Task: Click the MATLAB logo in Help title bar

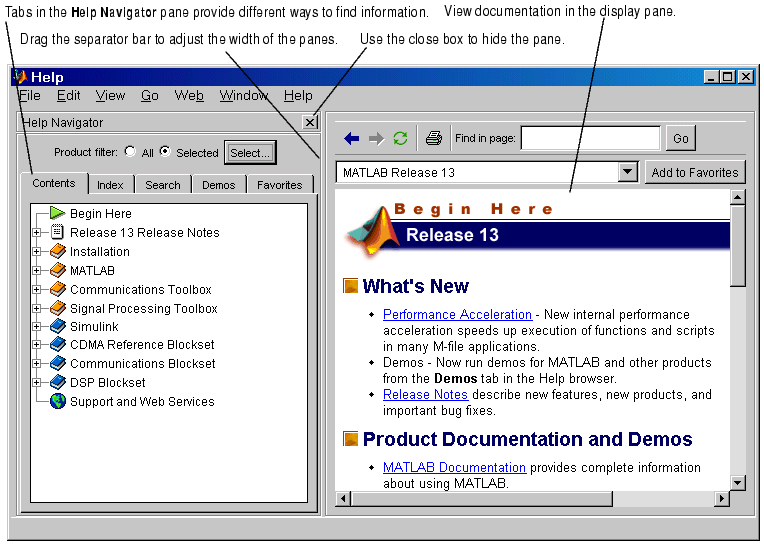Action: pos(20,77)
